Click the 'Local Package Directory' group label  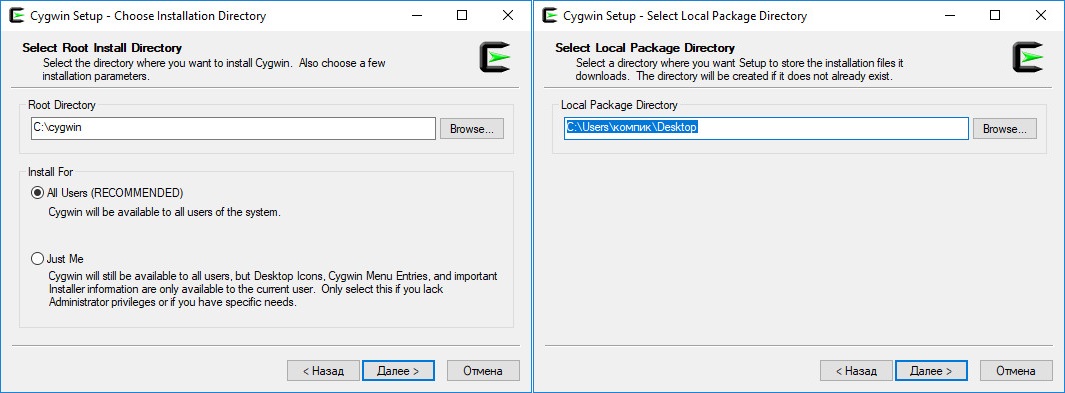tap(619, 105)
